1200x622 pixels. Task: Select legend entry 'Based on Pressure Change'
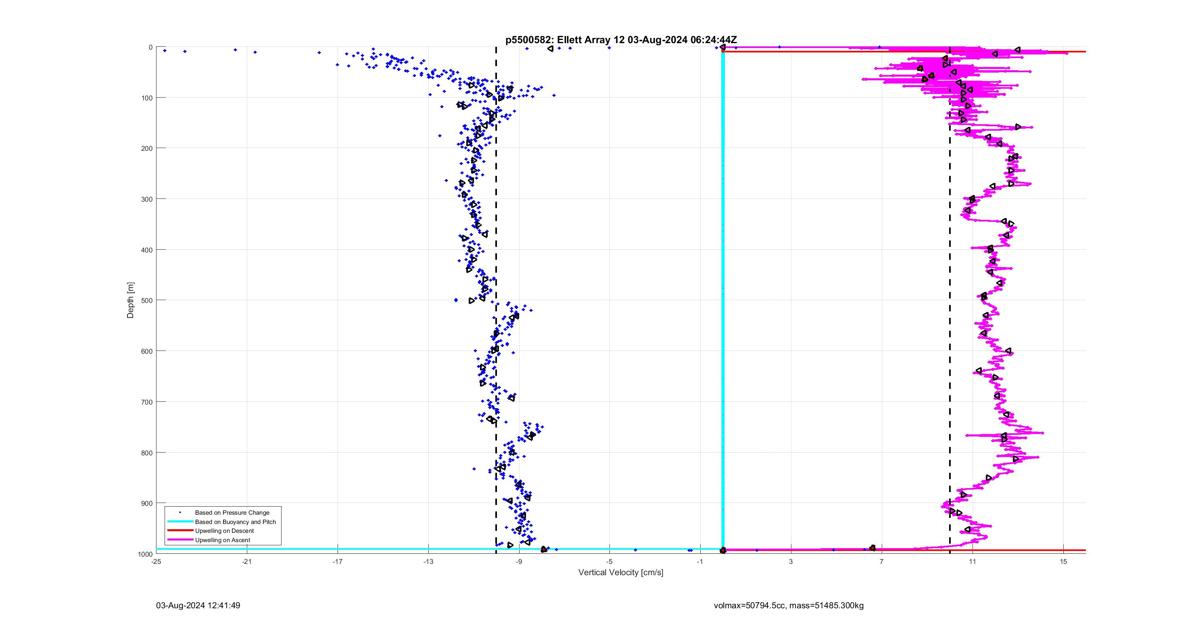point(232,512)
